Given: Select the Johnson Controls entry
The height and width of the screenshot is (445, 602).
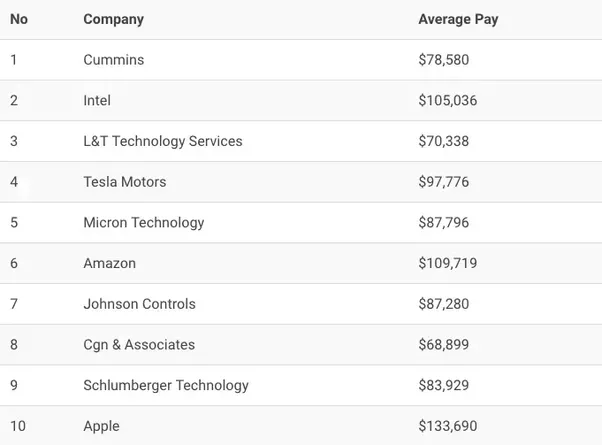Looking at the screenshot, I should (139, 304).
